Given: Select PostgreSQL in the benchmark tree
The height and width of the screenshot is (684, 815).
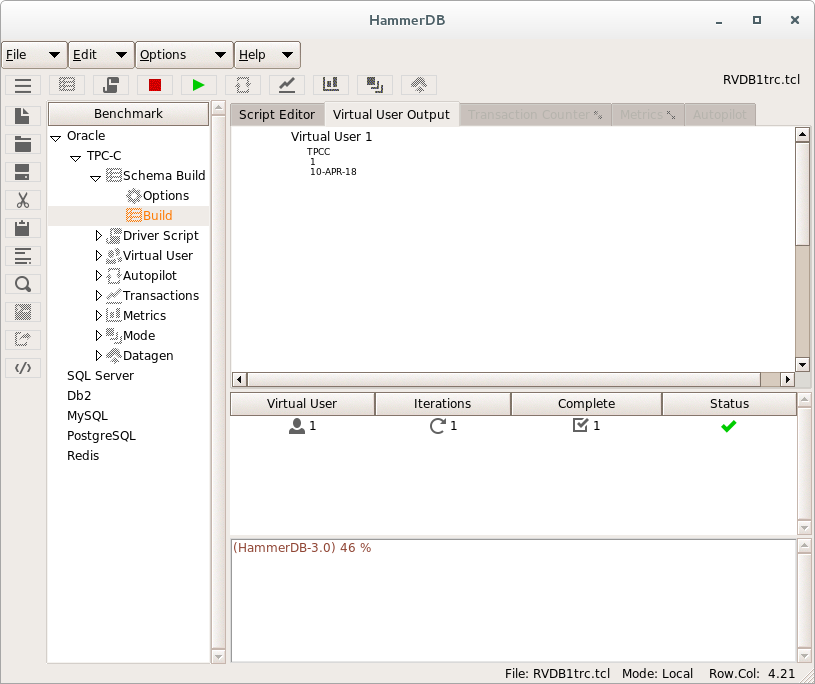Looking at the screenshot, I should click(x=101, y=436).
